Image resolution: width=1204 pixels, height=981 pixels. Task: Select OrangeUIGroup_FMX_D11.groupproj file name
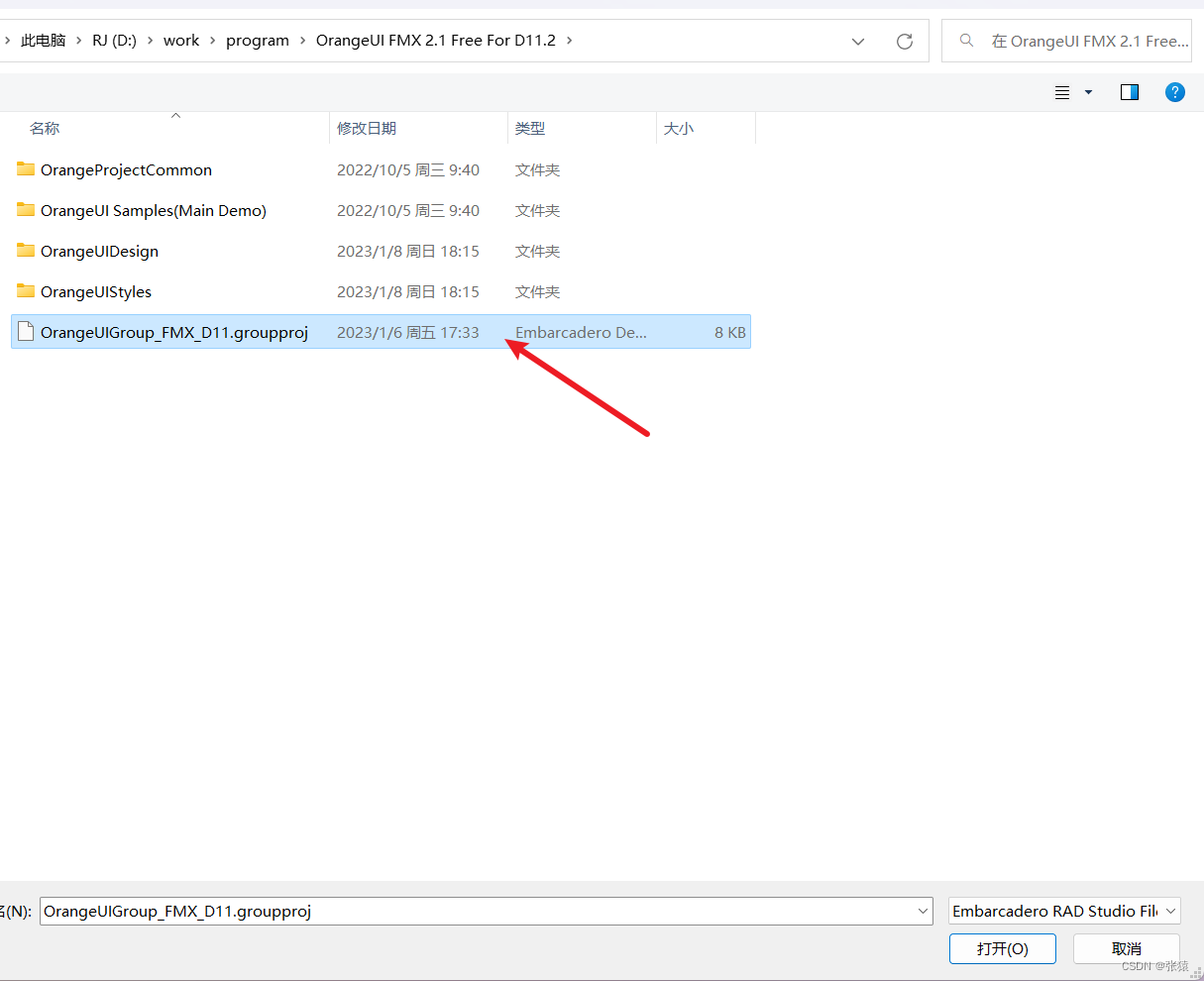tap(174, 332)
